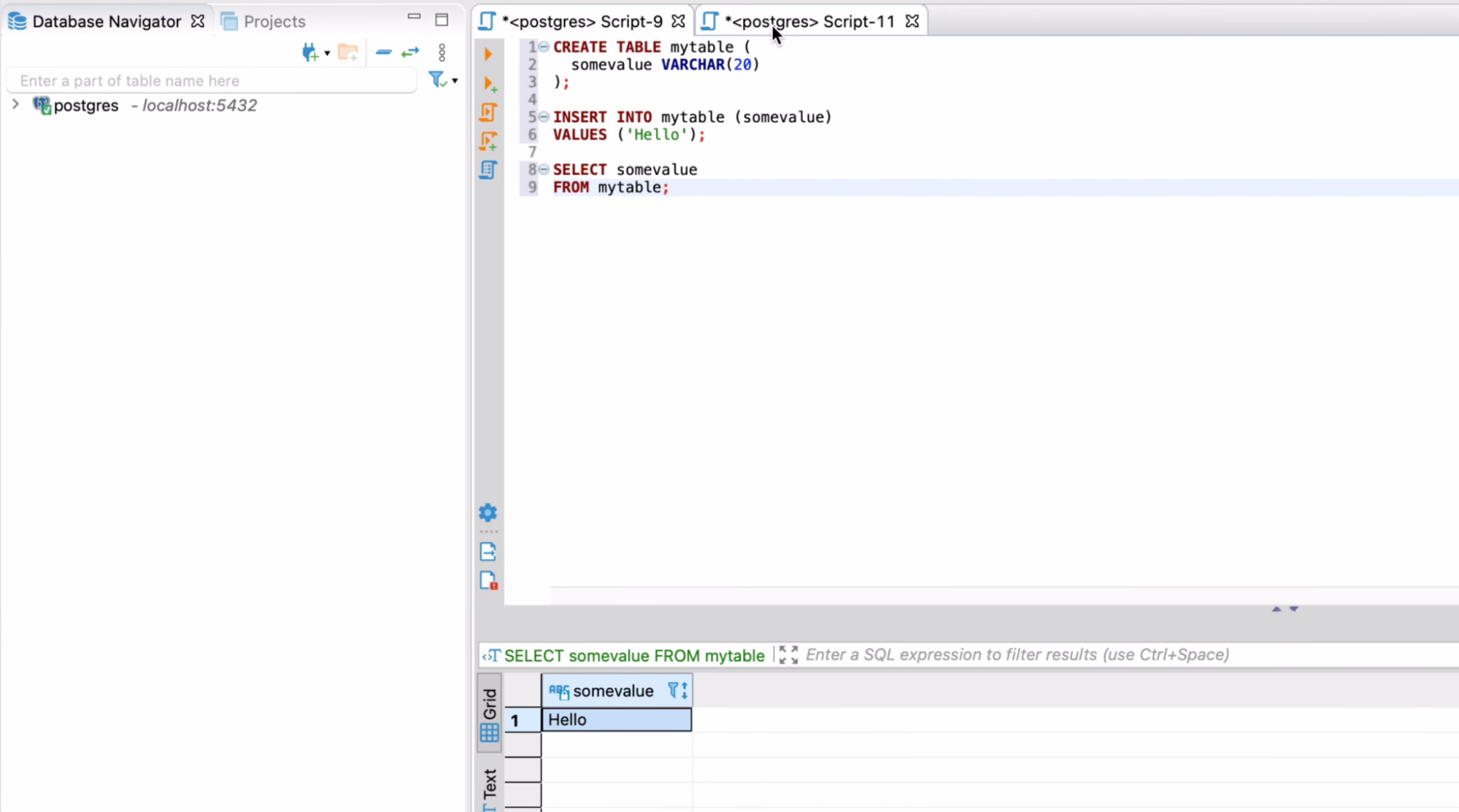Click Execute SQL in new tab icon

pyautogui.click(x=490, y=84)
